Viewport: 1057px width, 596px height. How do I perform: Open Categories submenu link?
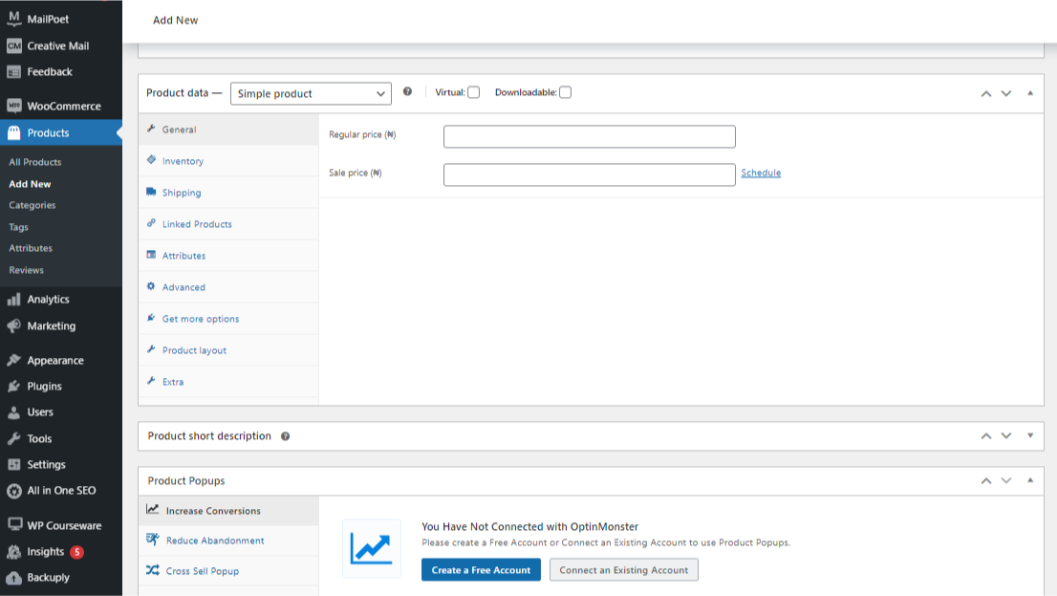(32, 205)
